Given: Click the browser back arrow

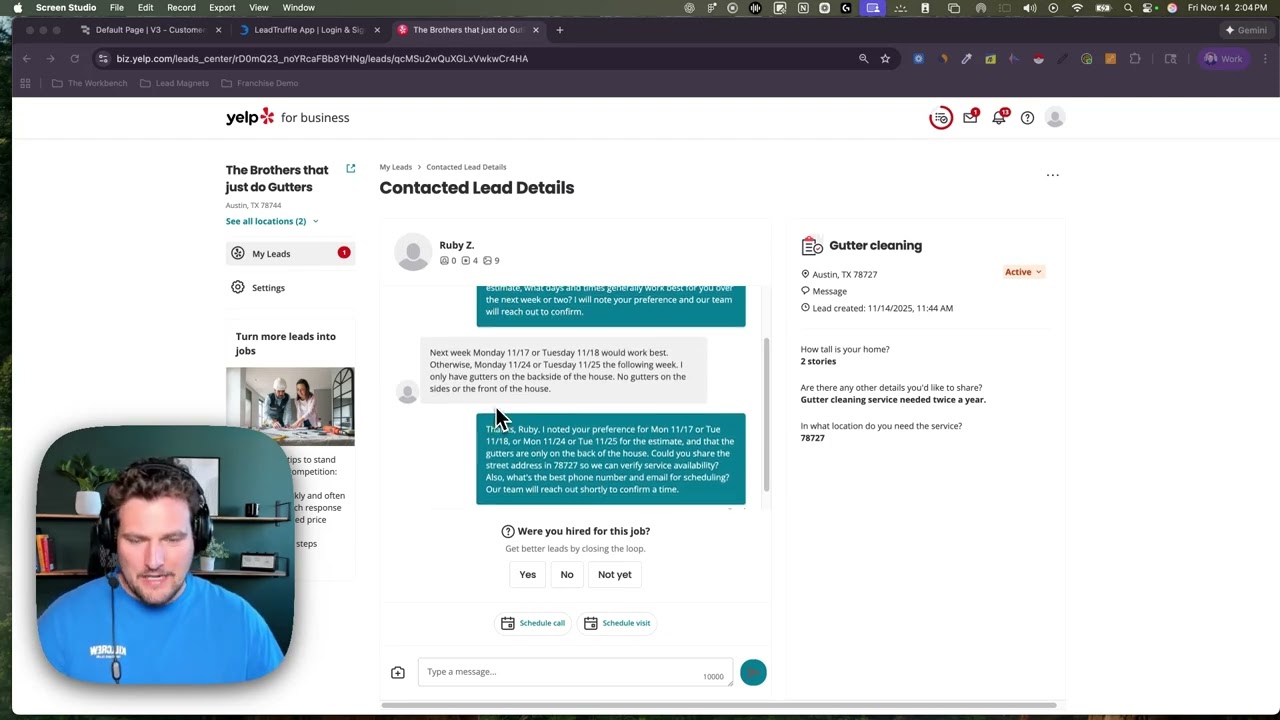Looking at the screenshot, I should tap(27, 59).
